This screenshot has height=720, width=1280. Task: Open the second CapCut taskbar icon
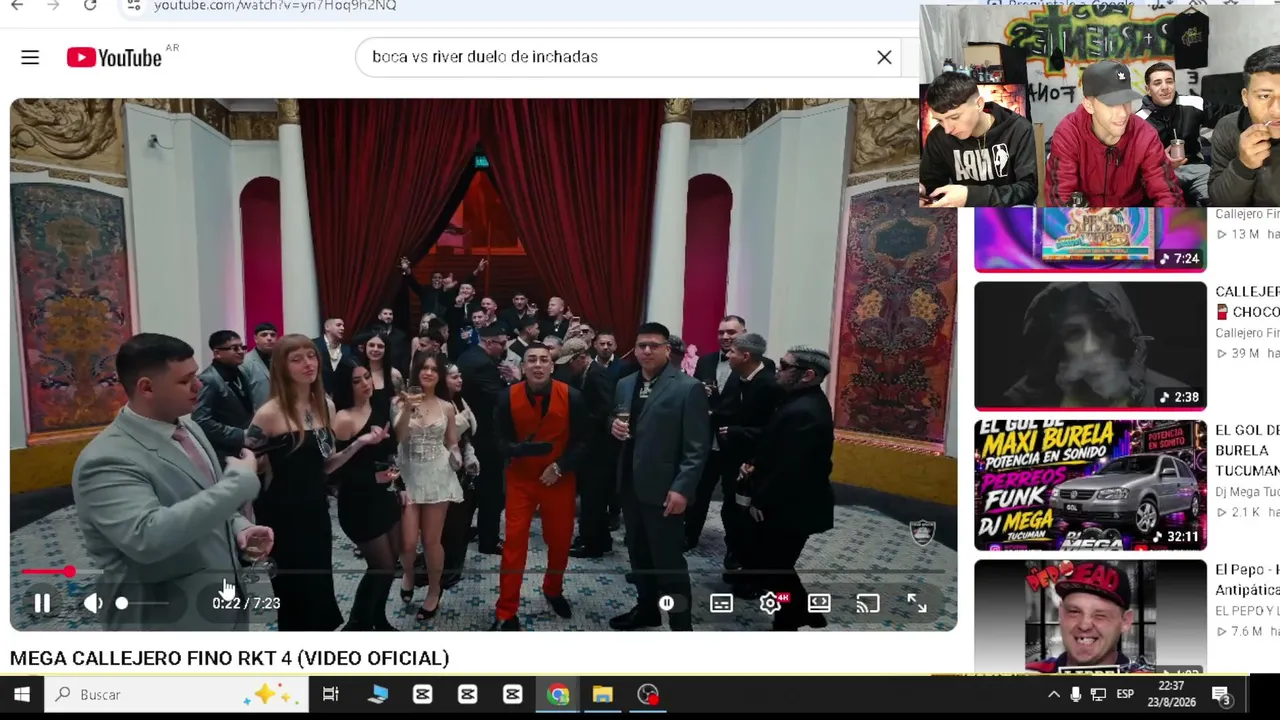click(x=467, y=694)
